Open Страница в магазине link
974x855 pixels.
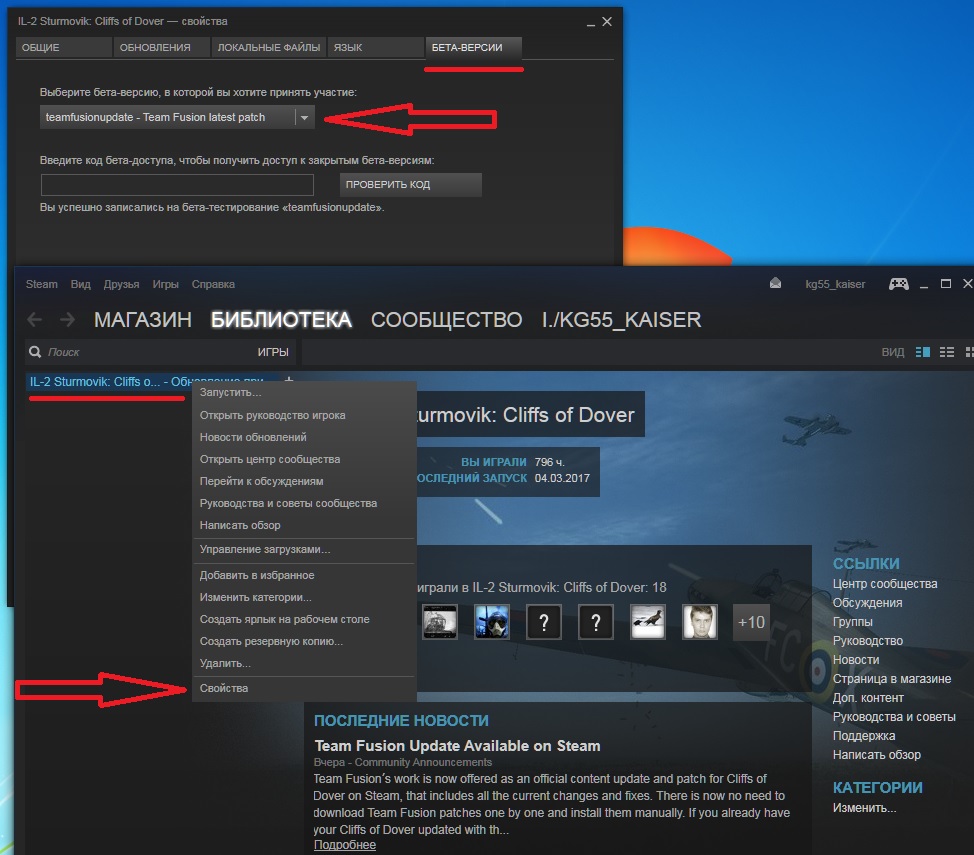pos(891,679)
